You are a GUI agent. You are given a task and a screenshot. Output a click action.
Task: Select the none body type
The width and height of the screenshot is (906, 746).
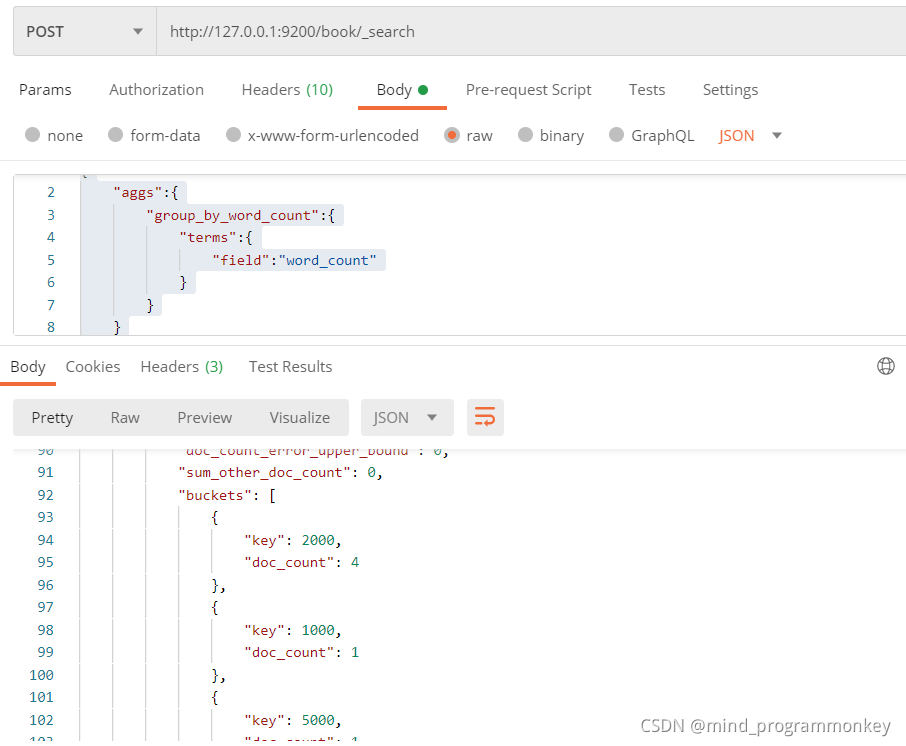coord(33,135)
